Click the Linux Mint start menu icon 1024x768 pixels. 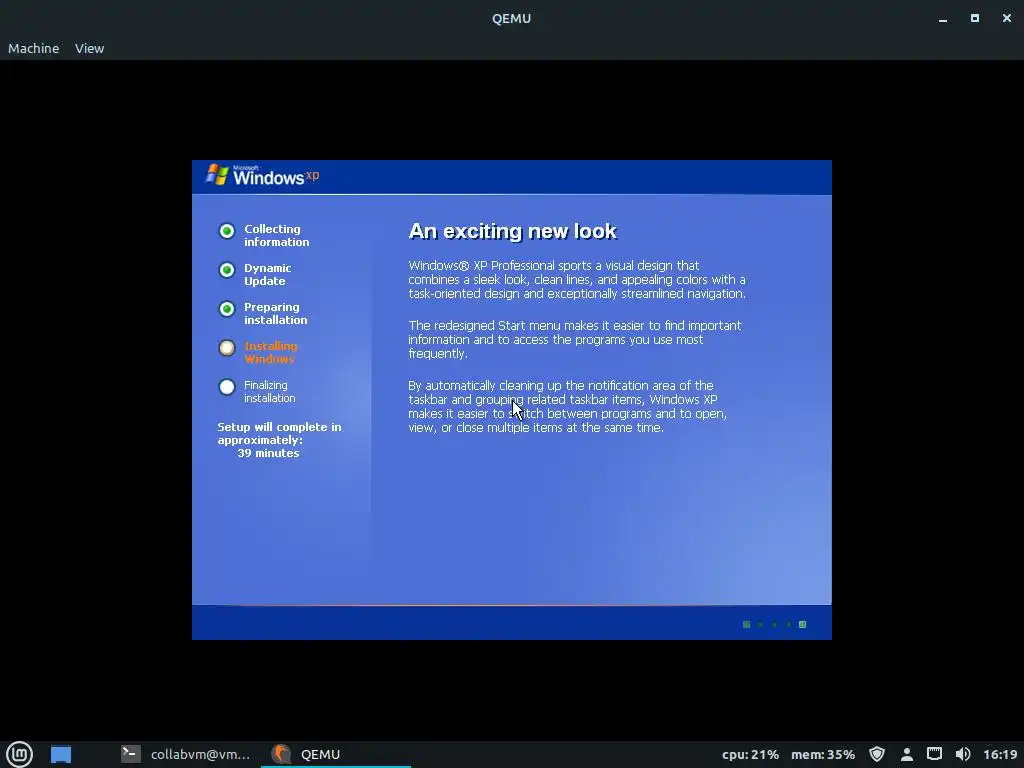[x=19, y=754]
